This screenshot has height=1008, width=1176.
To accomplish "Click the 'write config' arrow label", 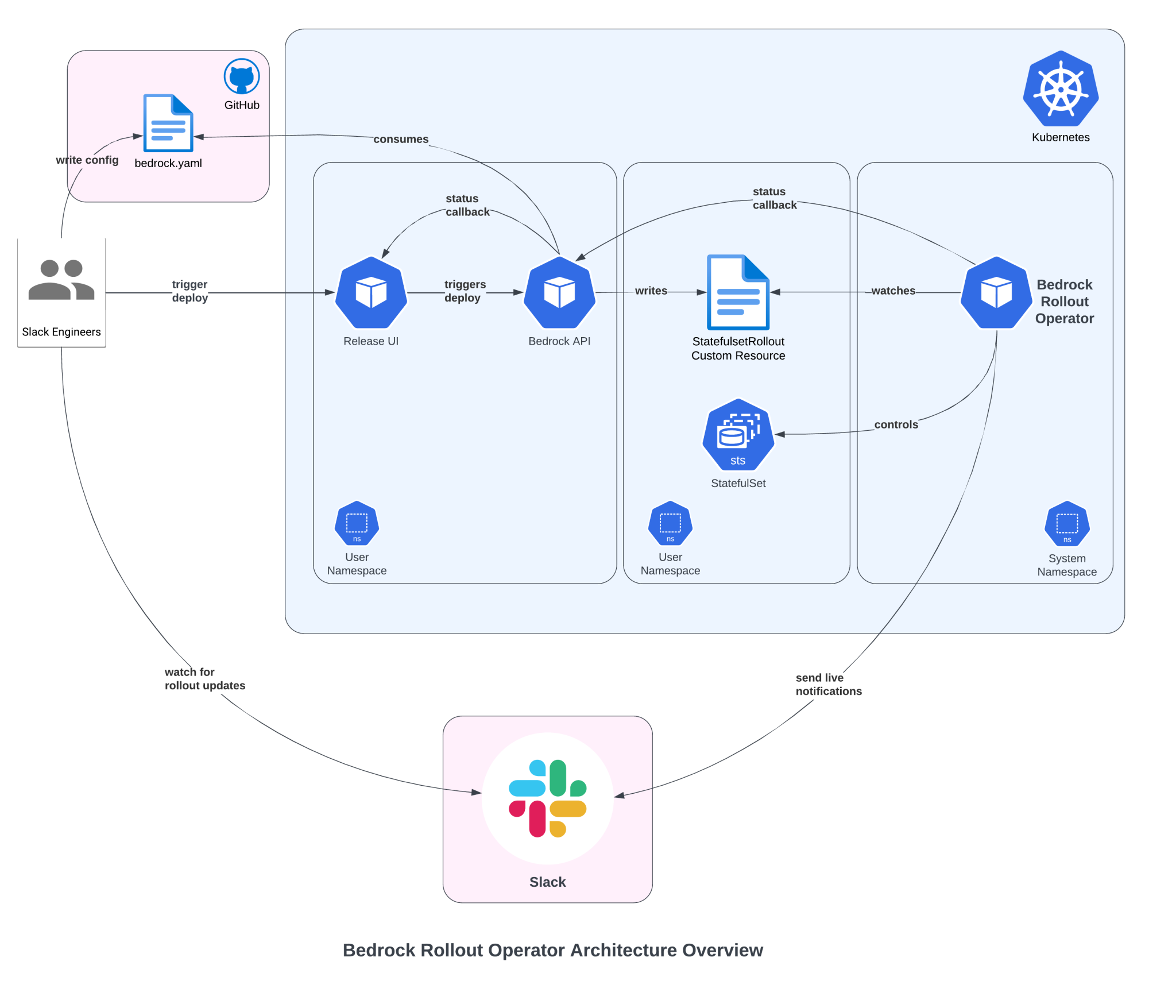I will coord(87,160).
